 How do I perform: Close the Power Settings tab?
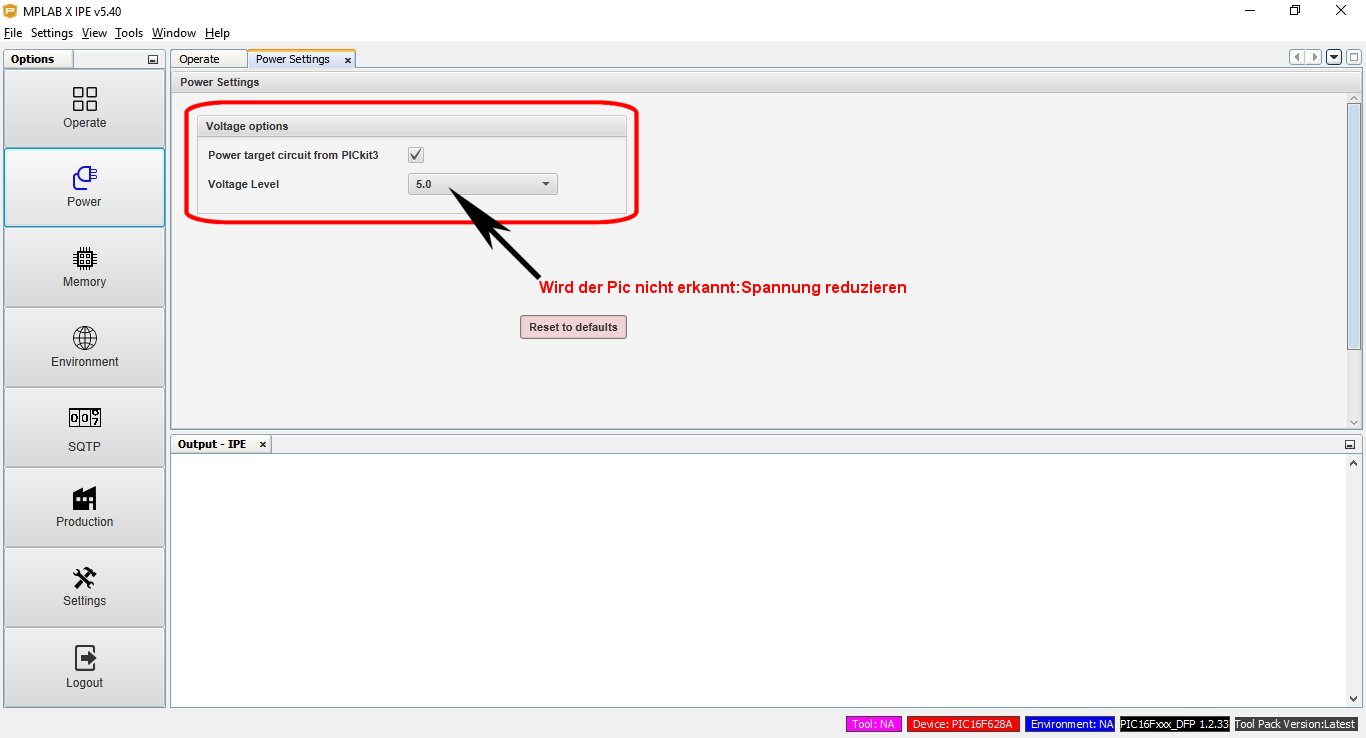(348, 60)
